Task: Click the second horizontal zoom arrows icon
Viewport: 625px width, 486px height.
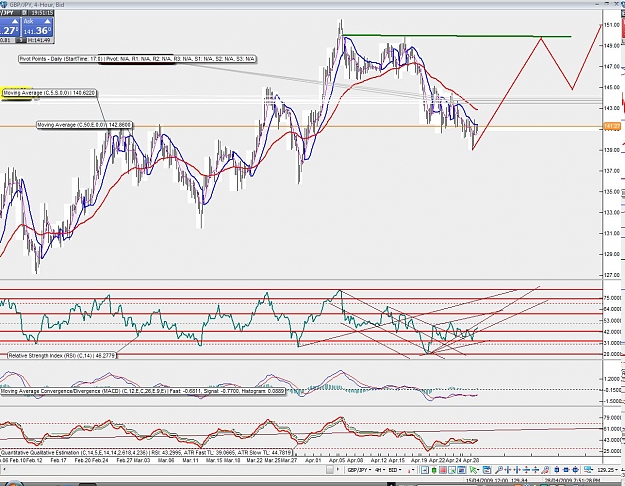Action: (x=517, y=470)
